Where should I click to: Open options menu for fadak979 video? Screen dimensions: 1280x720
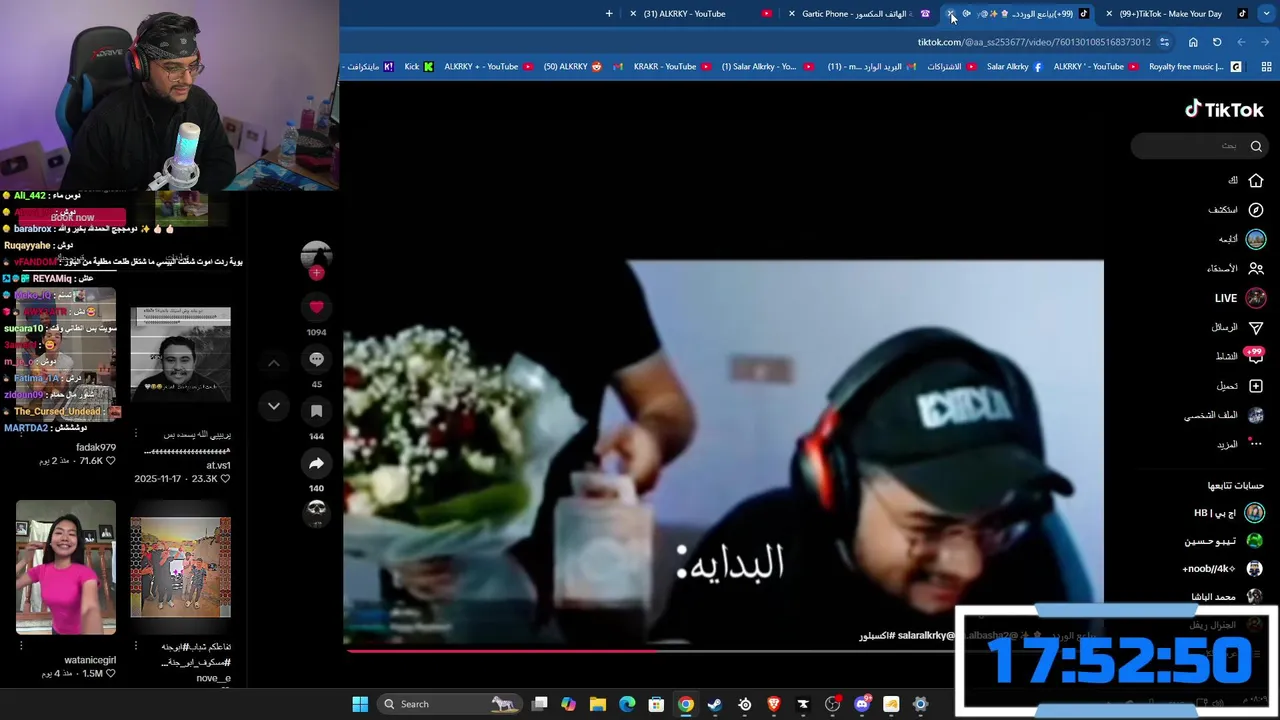(21, 436)
